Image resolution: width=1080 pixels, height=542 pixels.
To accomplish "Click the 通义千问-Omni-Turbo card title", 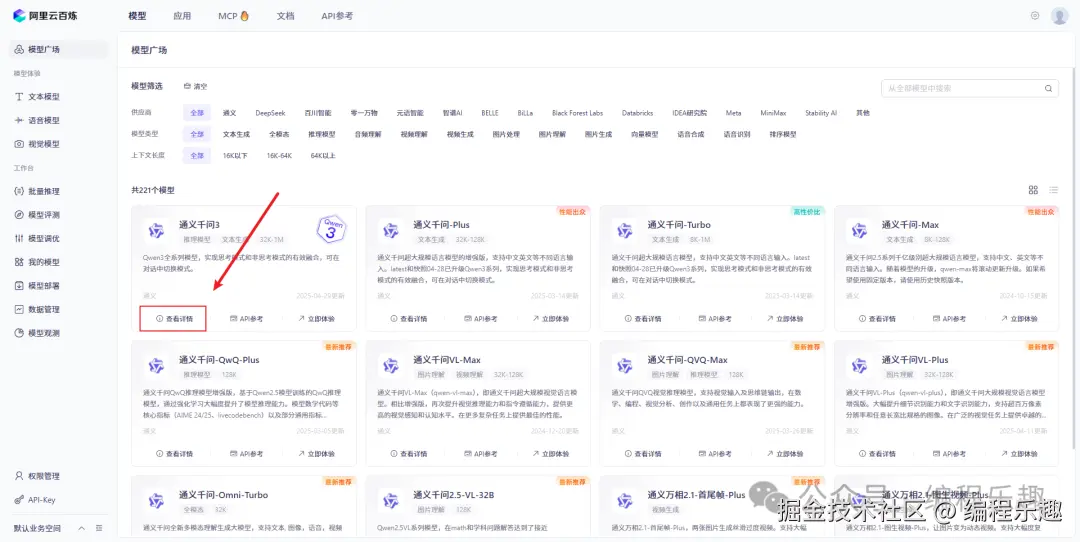I will point(223,495).
